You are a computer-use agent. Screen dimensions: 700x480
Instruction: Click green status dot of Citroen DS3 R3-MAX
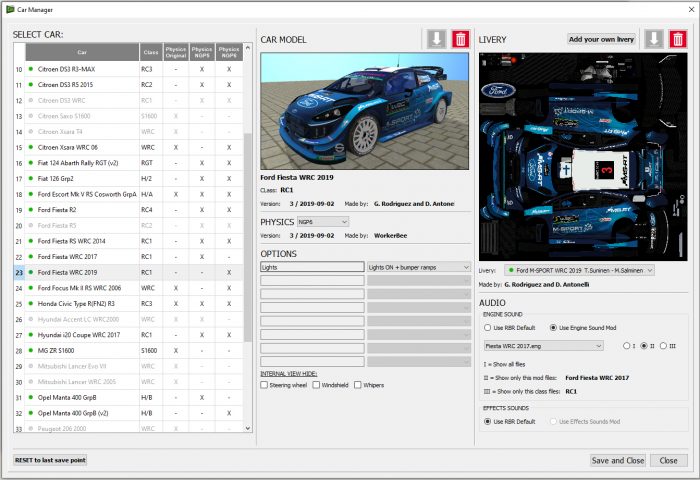point(31,69)
